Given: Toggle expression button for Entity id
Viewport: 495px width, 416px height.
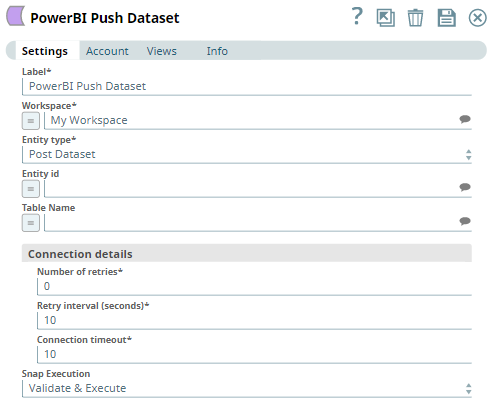Looking at the screenshot, I should [x=31, y=189].
